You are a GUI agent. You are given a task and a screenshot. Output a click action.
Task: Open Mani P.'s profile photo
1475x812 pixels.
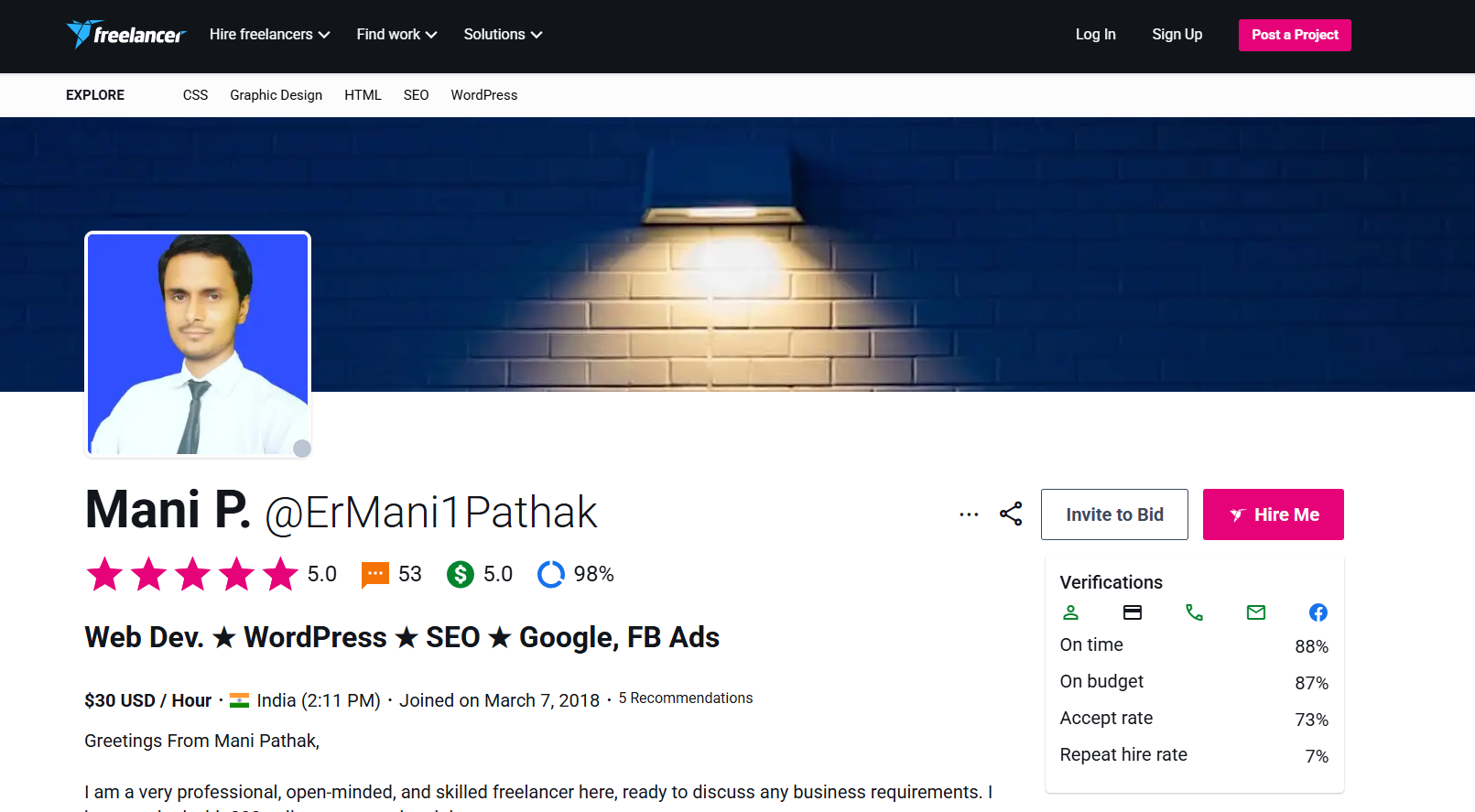(198, 344)
